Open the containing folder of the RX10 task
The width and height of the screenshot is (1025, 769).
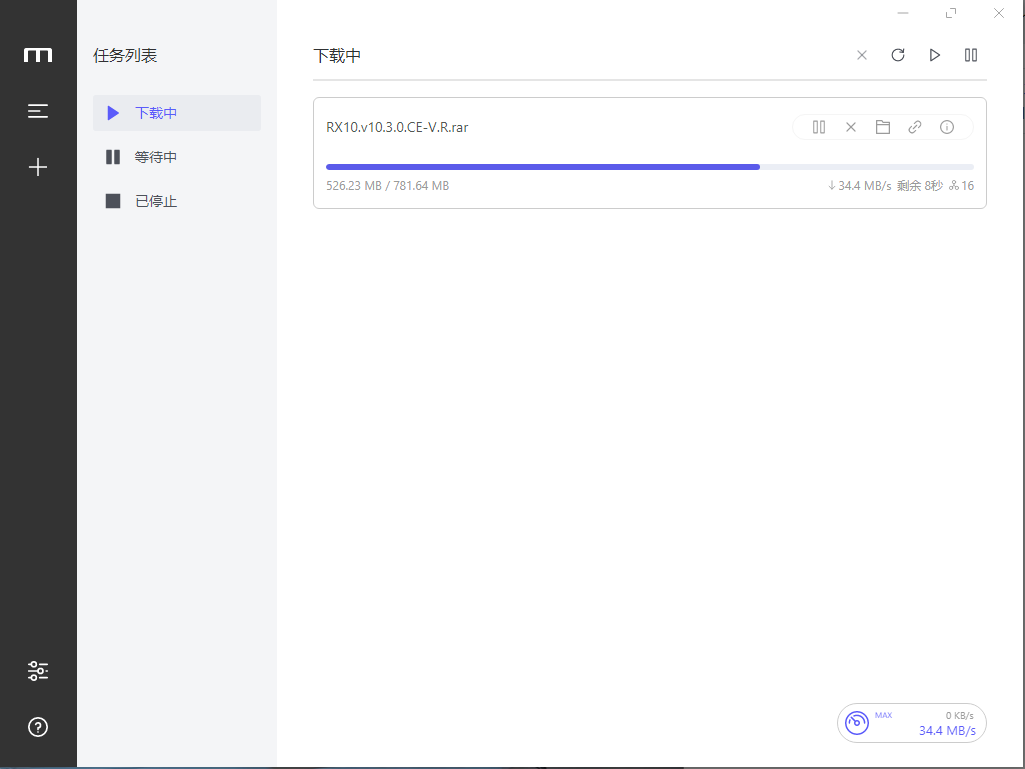point(882,127)
